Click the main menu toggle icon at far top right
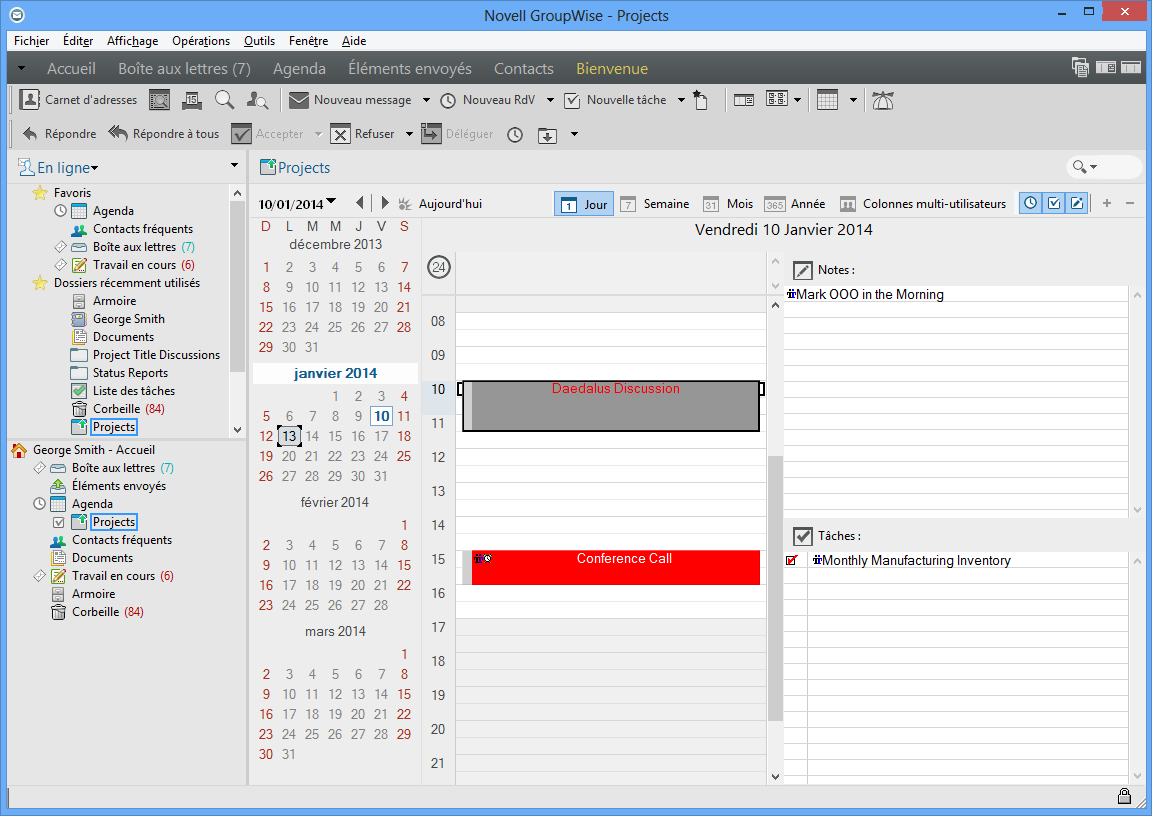Screen dimensions: 1152x816 coord(1131,68)
